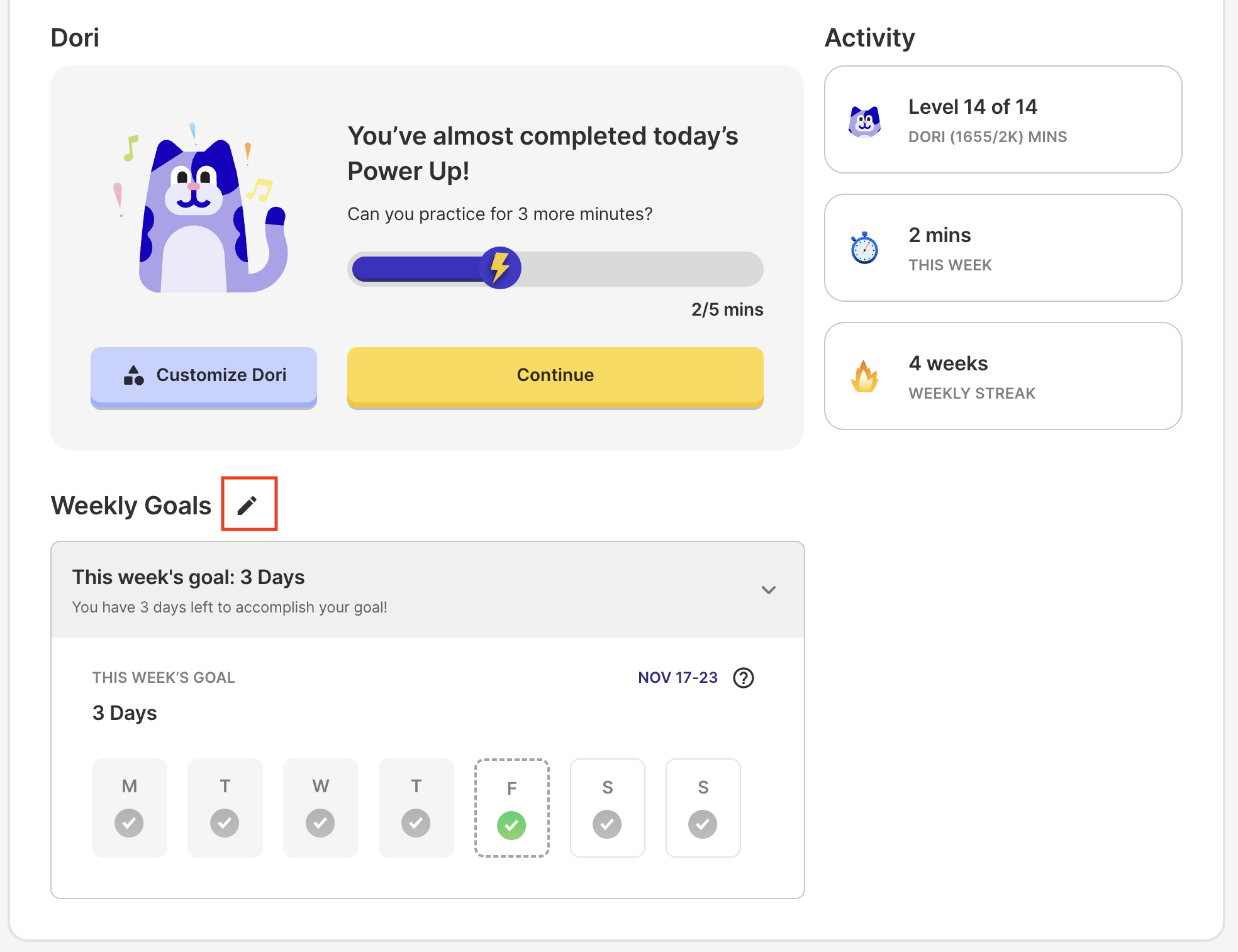Collapse the weekly goal chevron
The width and height of the screenshot is (1238, 952).
click(768, 590)
